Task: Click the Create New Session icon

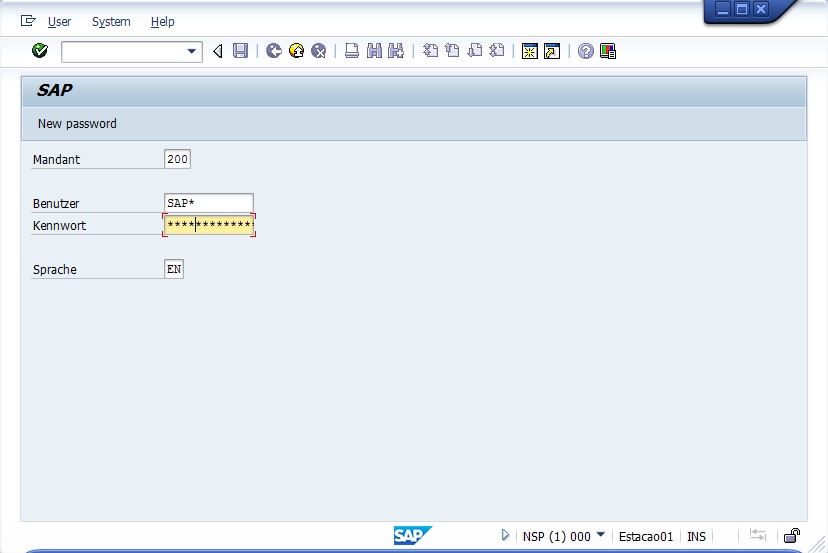Action: coord(529,51)
